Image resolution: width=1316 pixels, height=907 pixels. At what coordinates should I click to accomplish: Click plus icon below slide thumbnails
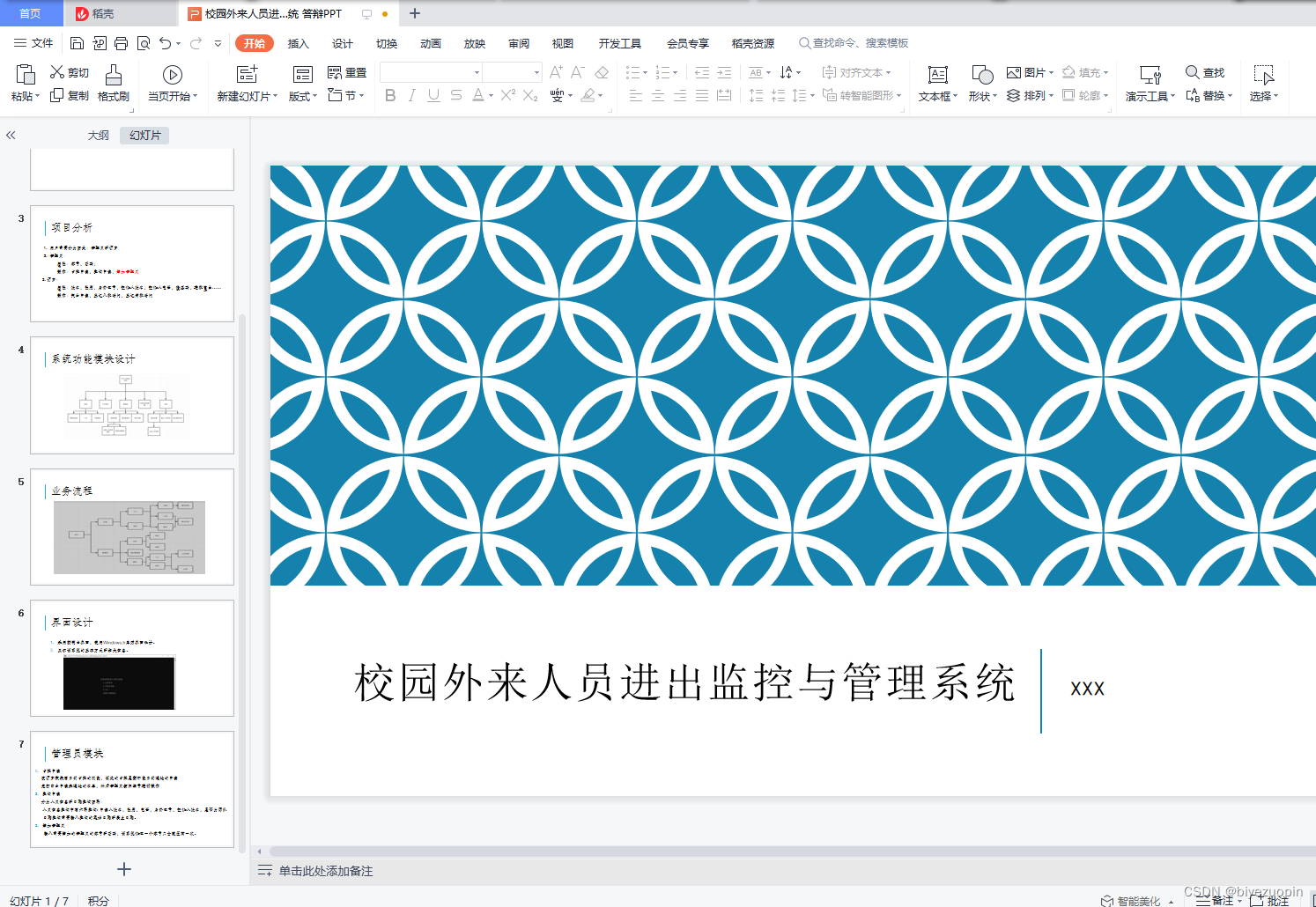coord(124,869)
